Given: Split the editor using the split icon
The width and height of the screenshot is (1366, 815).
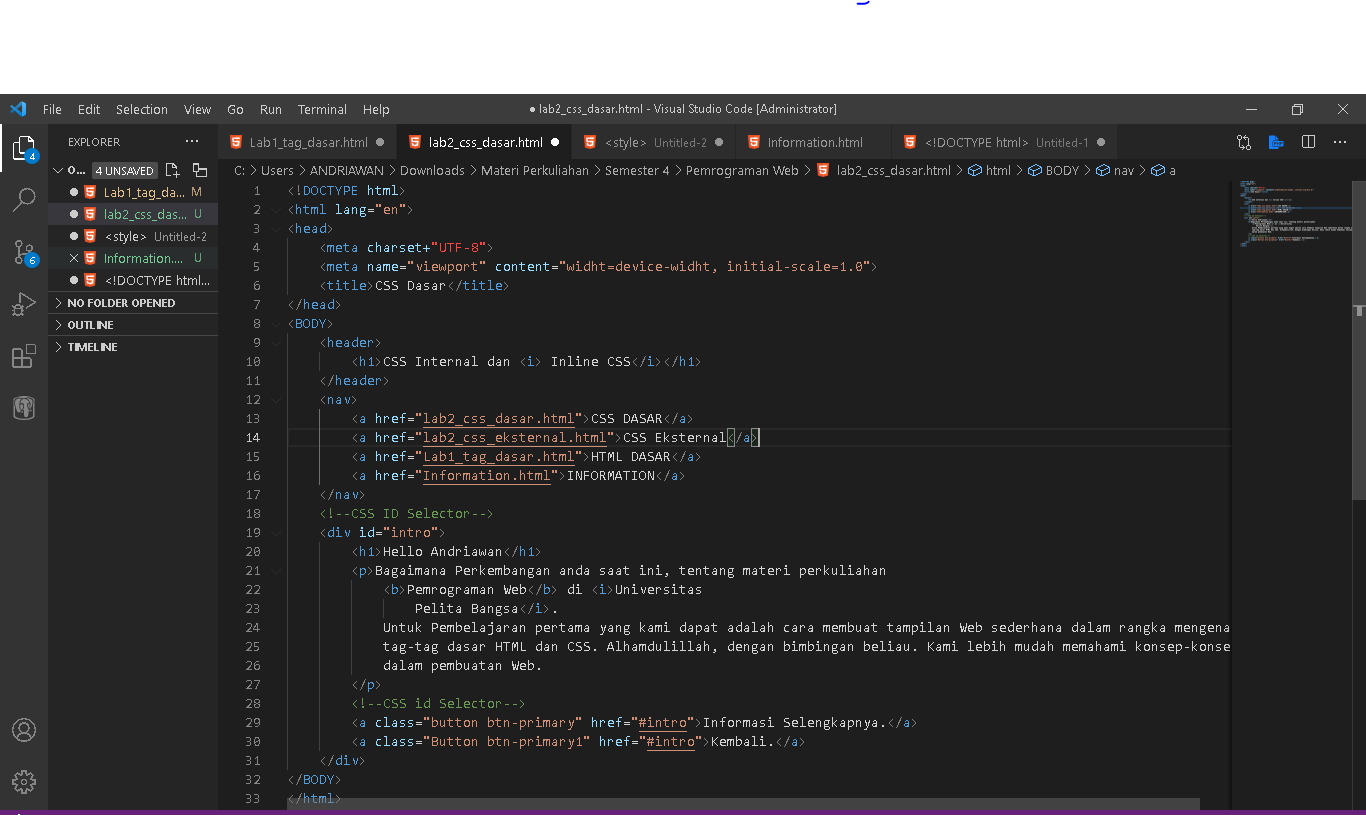Looking at the screenshot, I should [x=1308, y=142].
